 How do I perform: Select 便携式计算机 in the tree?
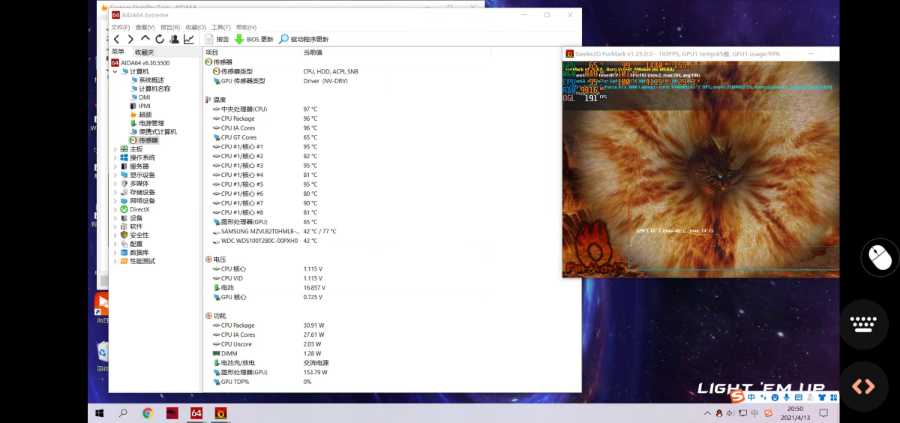coord(153,131)
